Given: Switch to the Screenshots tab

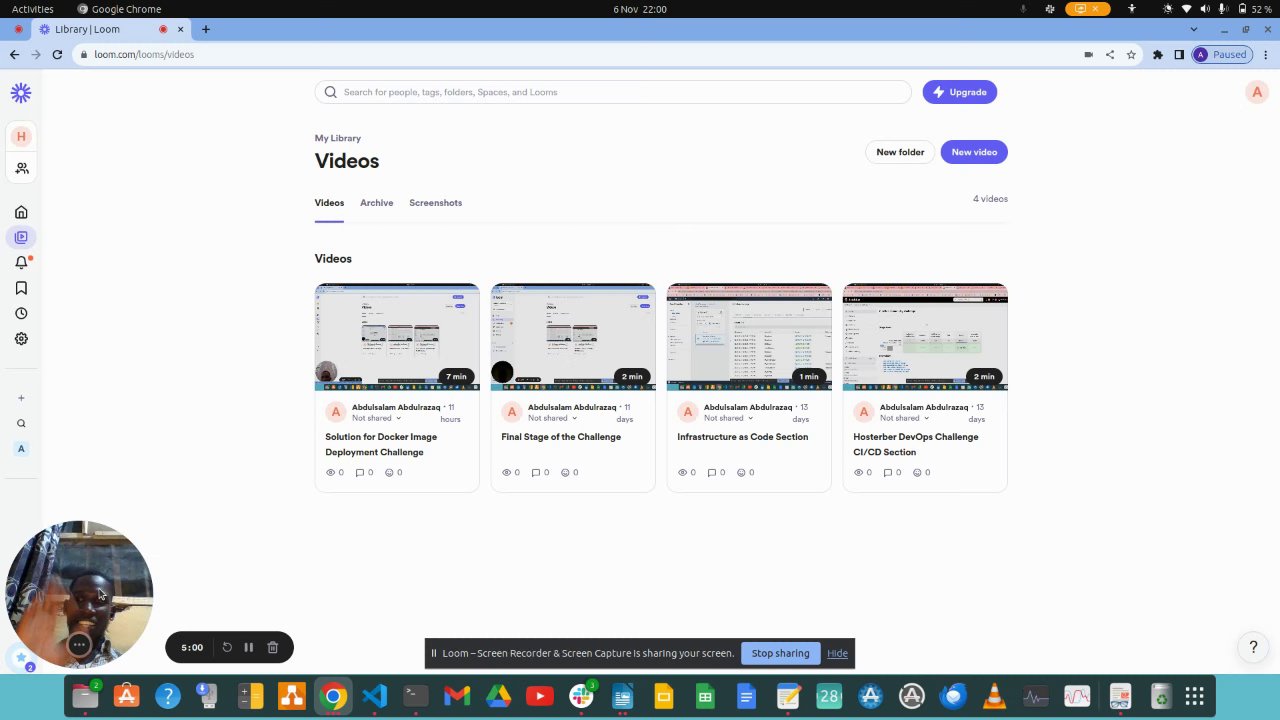Looking at the screenshot, I should click(x=435, y=203).
